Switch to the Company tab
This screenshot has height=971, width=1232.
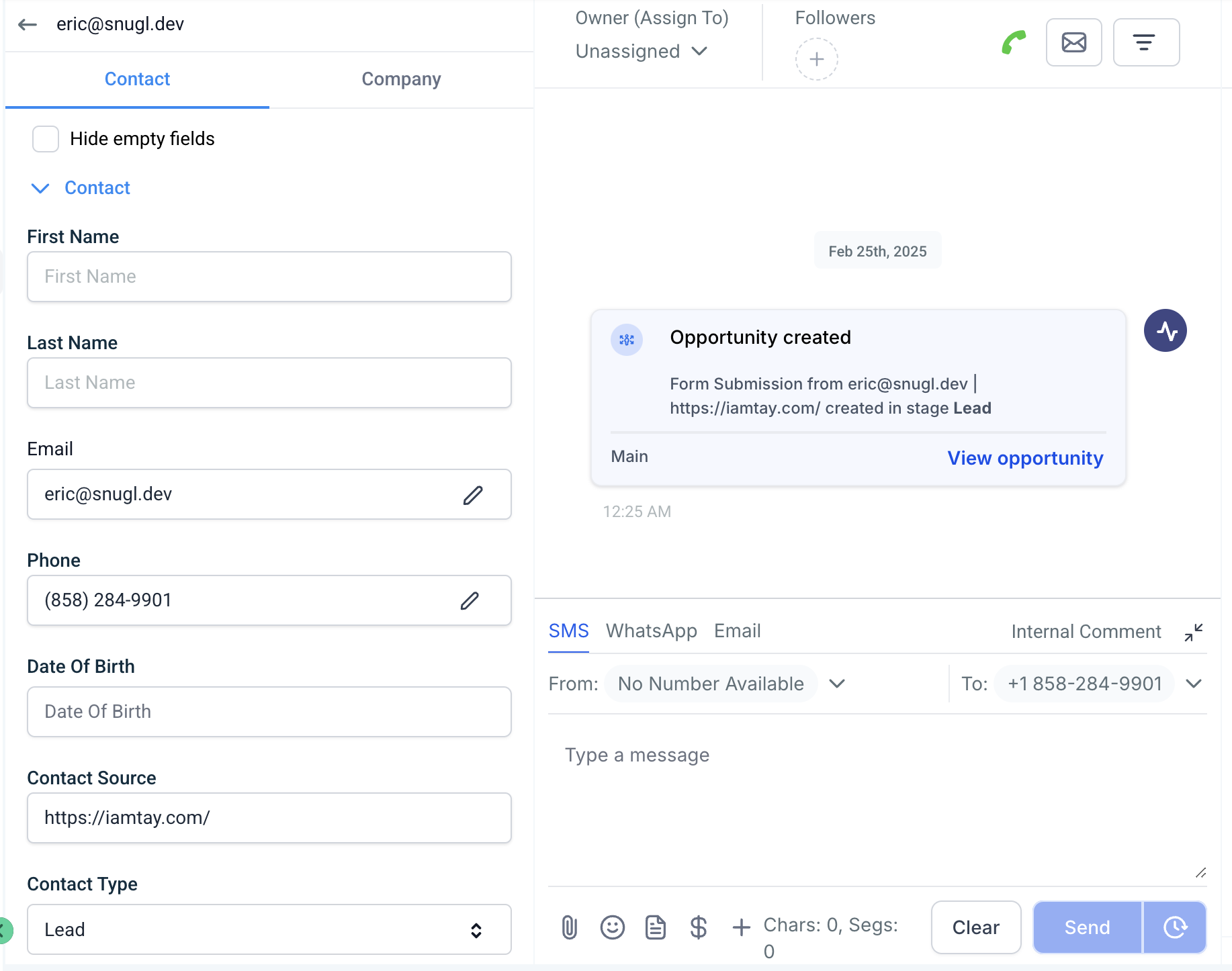coord(401,79)
